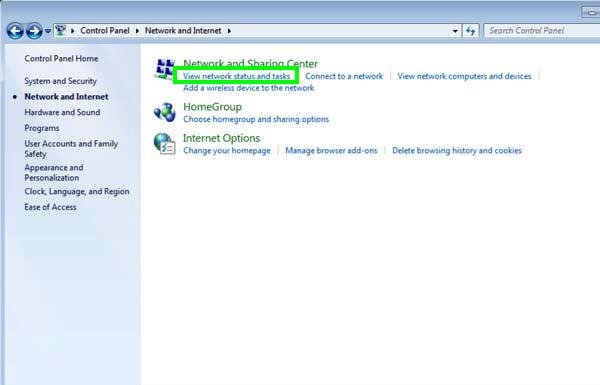
Task: Open the recent pages dropdown arrow
Action: [48, 31]
